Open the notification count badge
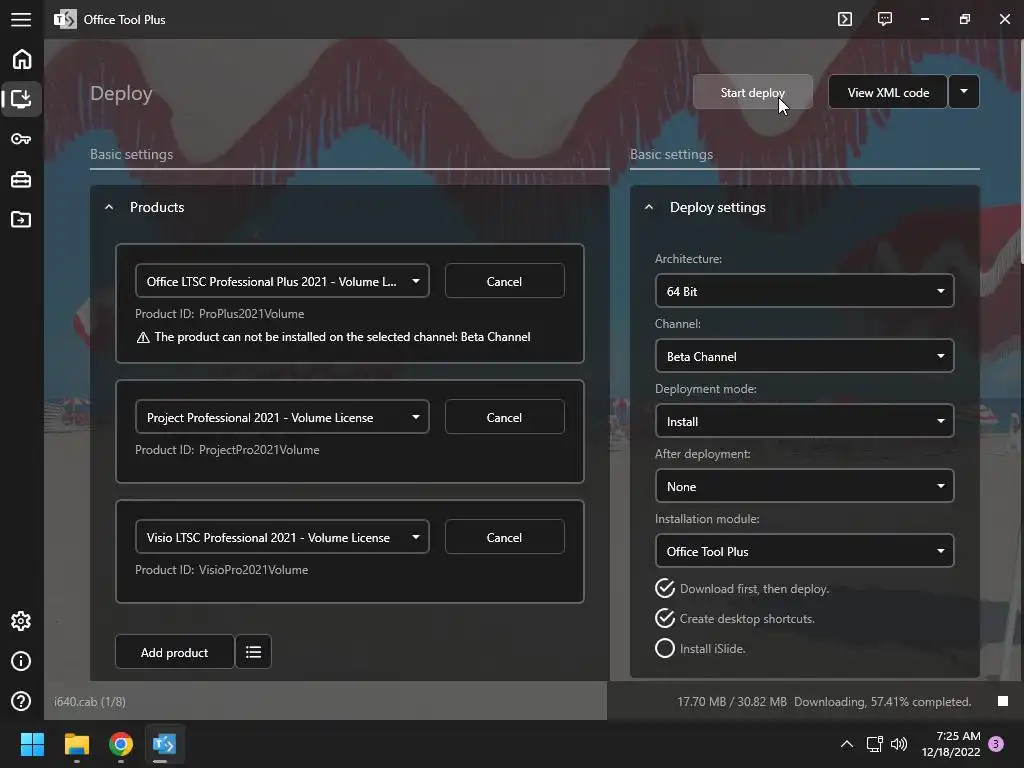 tap(996, 744)
